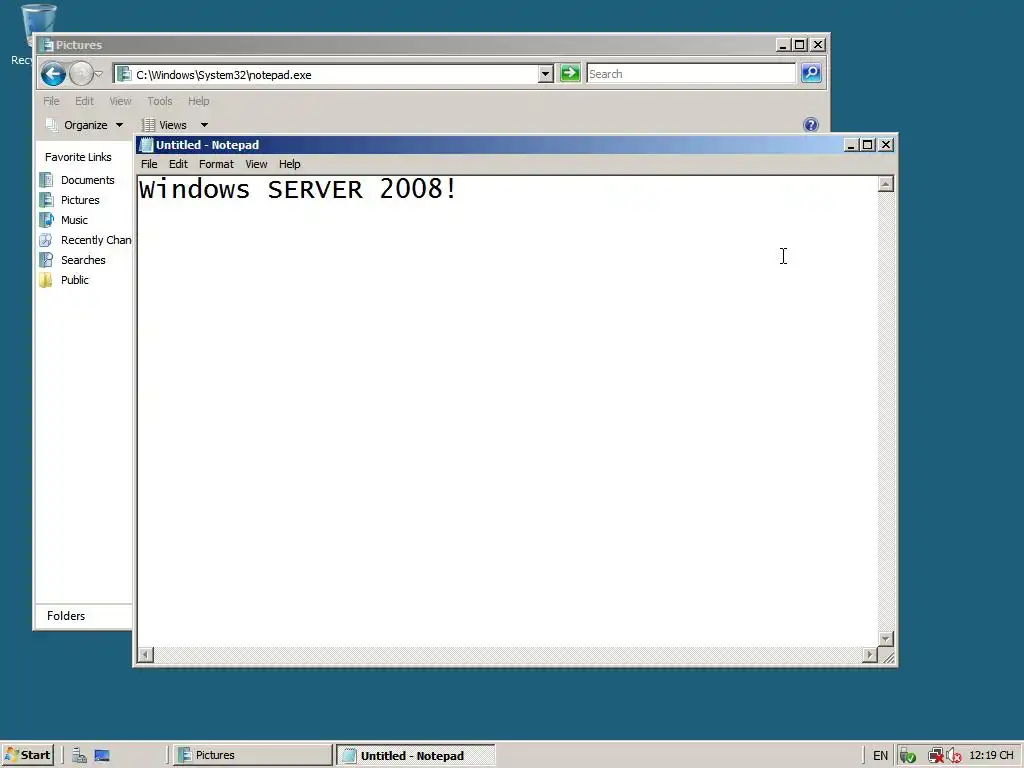Open Recently Changed favorite link
This screenshot has height=768, width=1024.
tap(96, 240)
